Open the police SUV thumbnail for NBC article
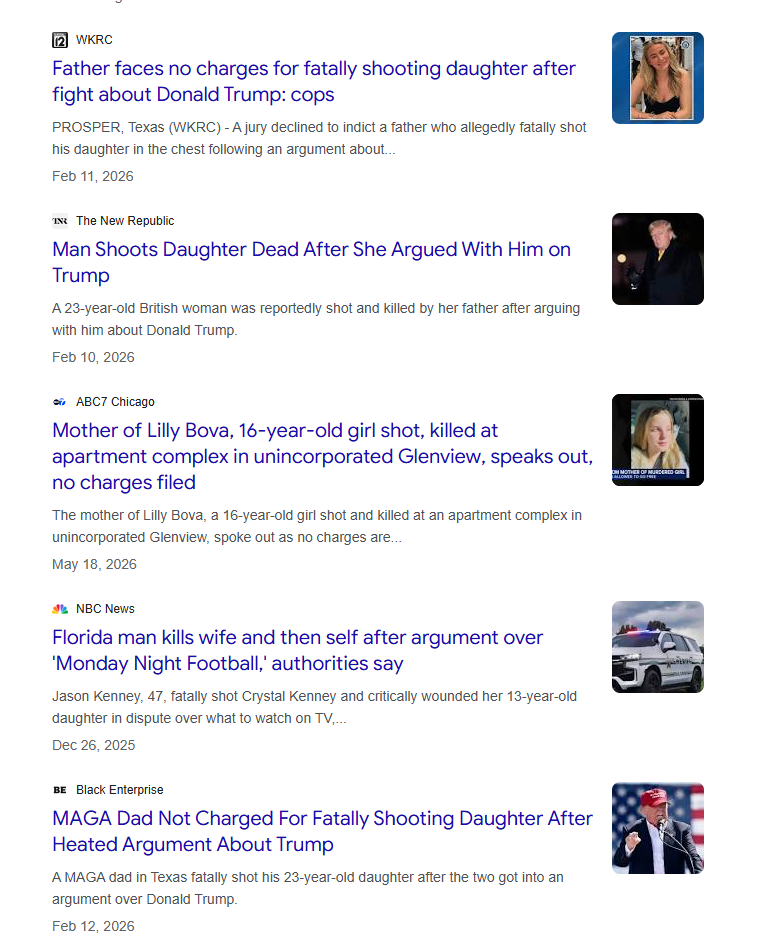 pyautogui.click(x=658, y=647)
